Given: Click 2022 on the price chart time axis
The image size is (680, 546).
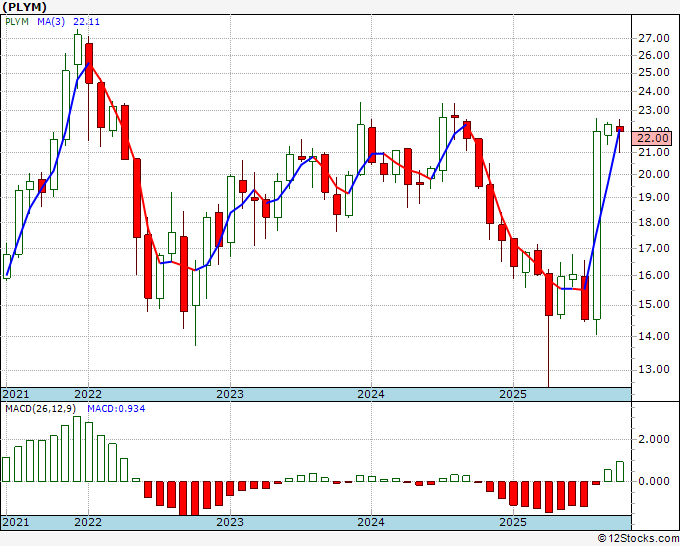Looking at the screenshot, I should 88,394.
